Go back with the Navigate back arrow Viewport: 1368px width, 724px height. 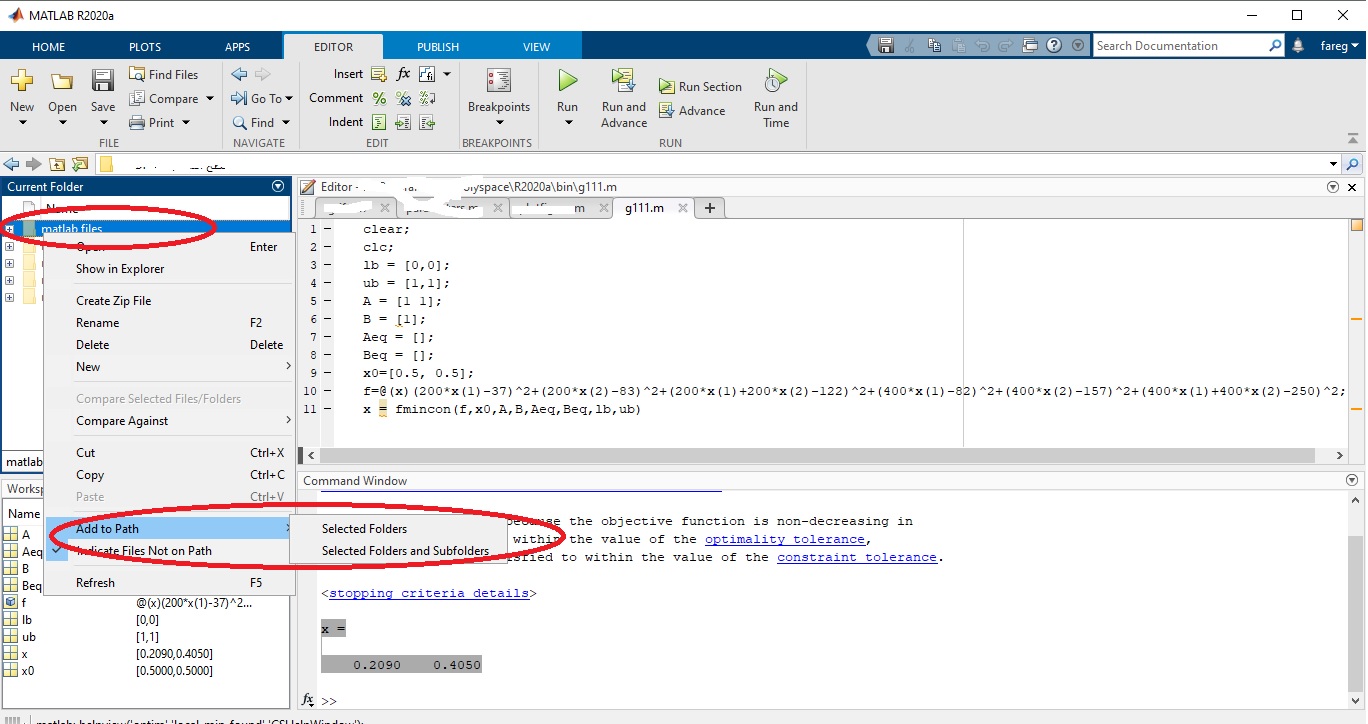coord(239,75)
